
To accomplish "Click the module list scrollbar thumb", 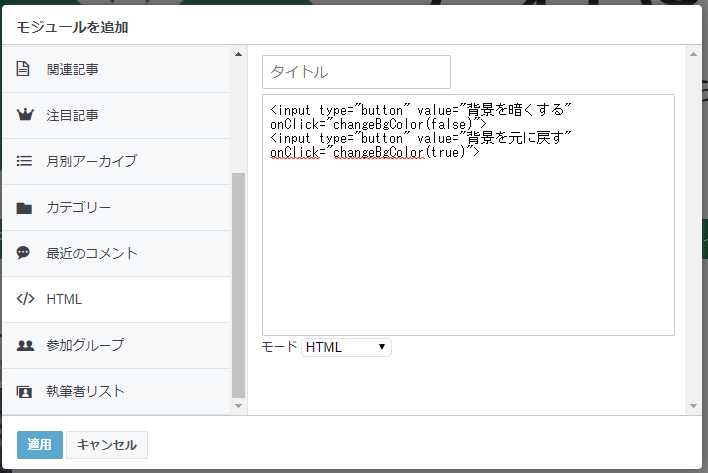I will 238,285.
